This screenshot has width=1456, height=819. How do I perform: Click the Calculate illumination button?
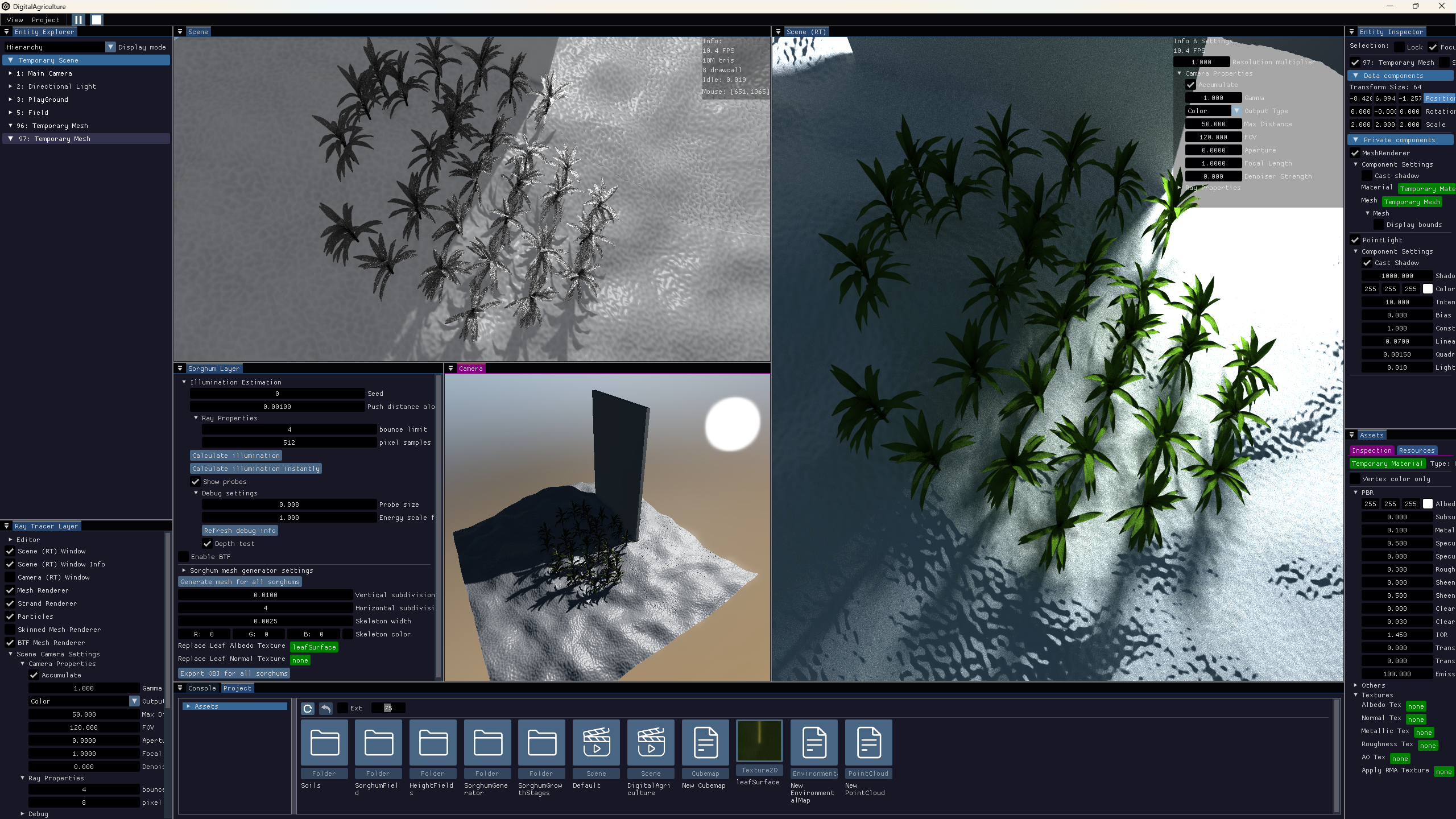236,456
